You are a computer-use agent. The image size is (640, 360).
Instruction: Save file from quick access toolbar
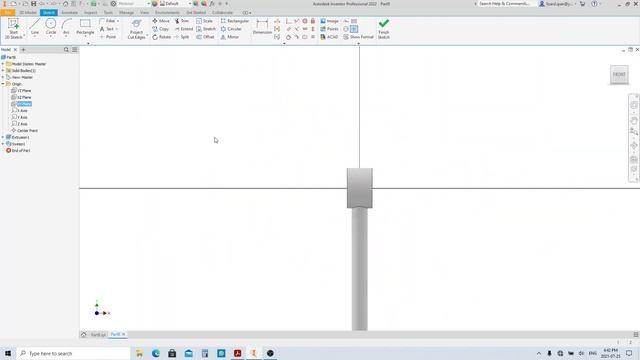tap(33, 4)
